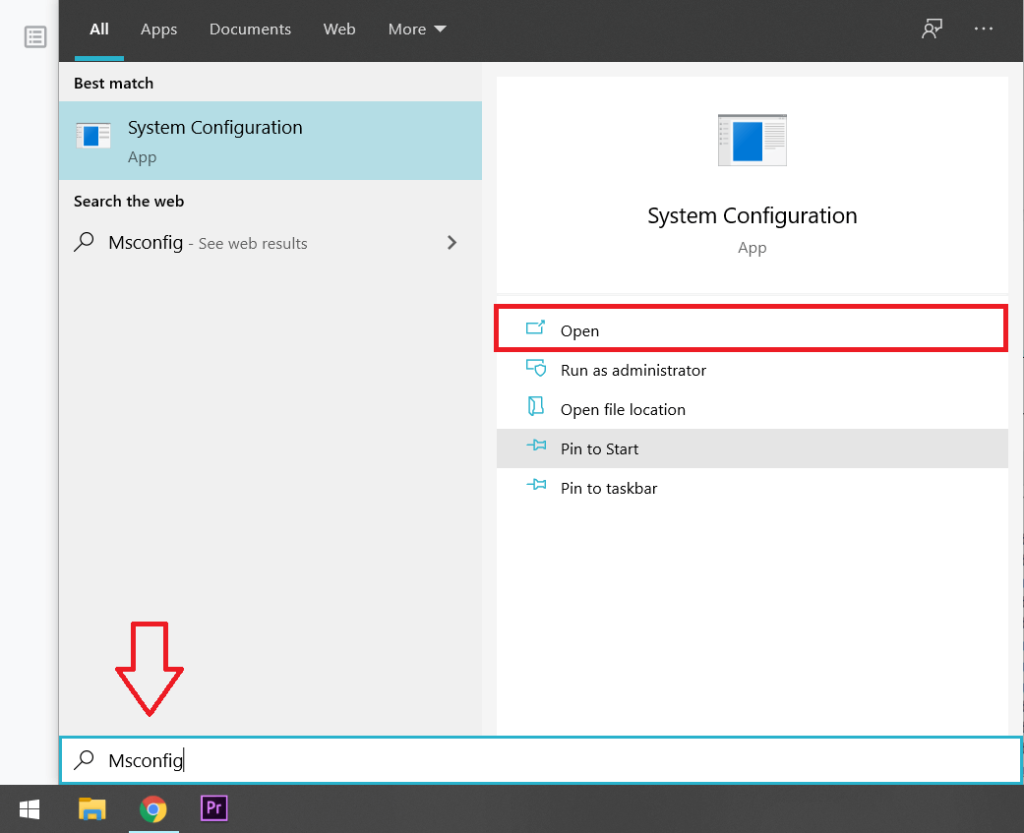Launch Adobe Premiere Pro from the taskbar
The image size is (1024, 833).
[x=214, y=808]
